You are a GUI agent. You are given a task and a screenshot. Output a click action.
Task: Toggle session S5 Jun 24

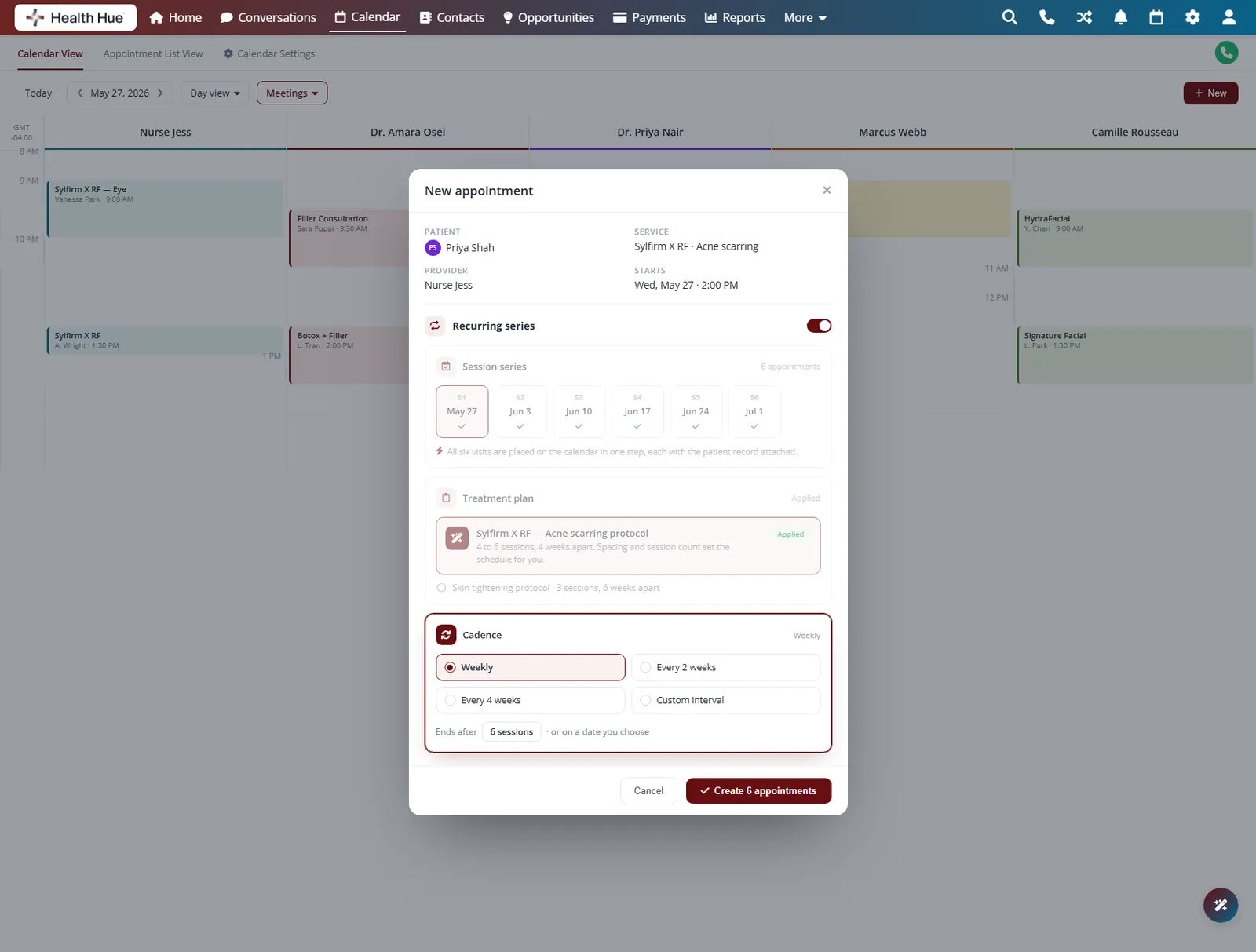tap(696, 411)
